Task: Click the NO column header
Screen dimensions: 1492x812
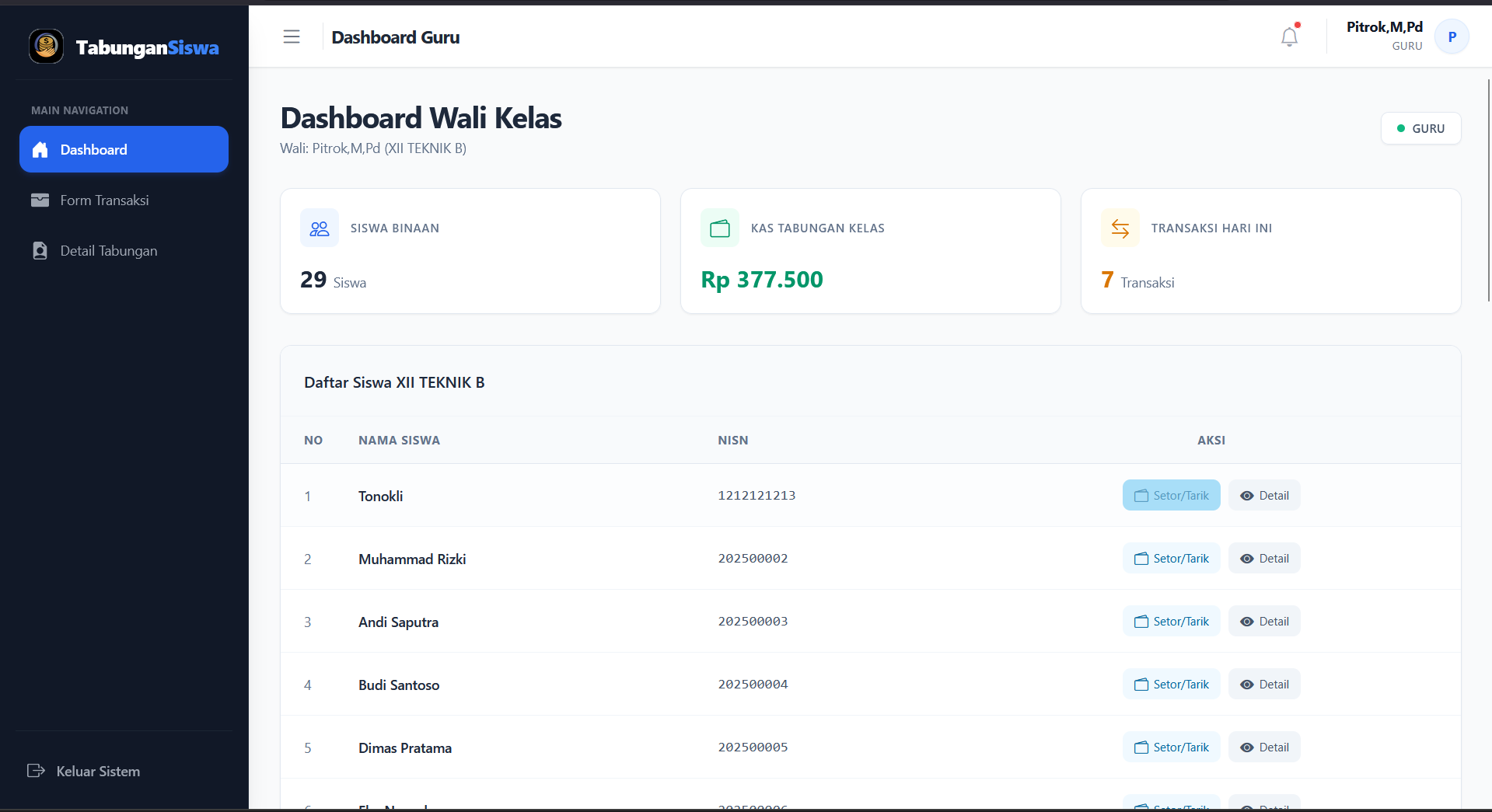Action: point(313,440)
